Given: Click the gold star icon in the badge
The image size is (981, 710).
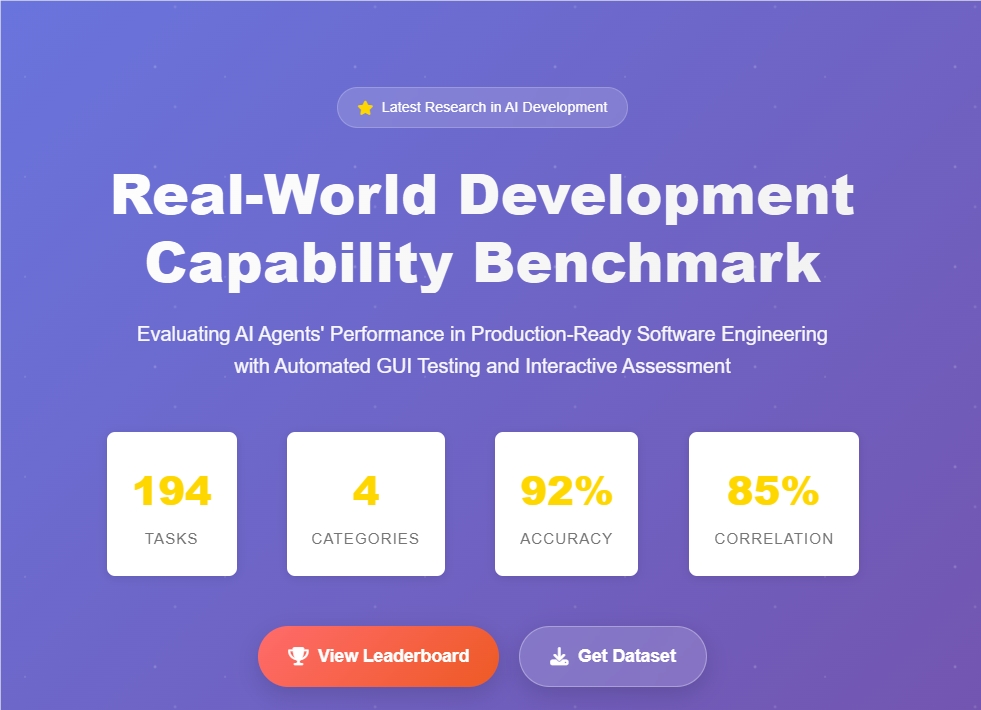Looking at the screenshot, I should click(365, 108).
